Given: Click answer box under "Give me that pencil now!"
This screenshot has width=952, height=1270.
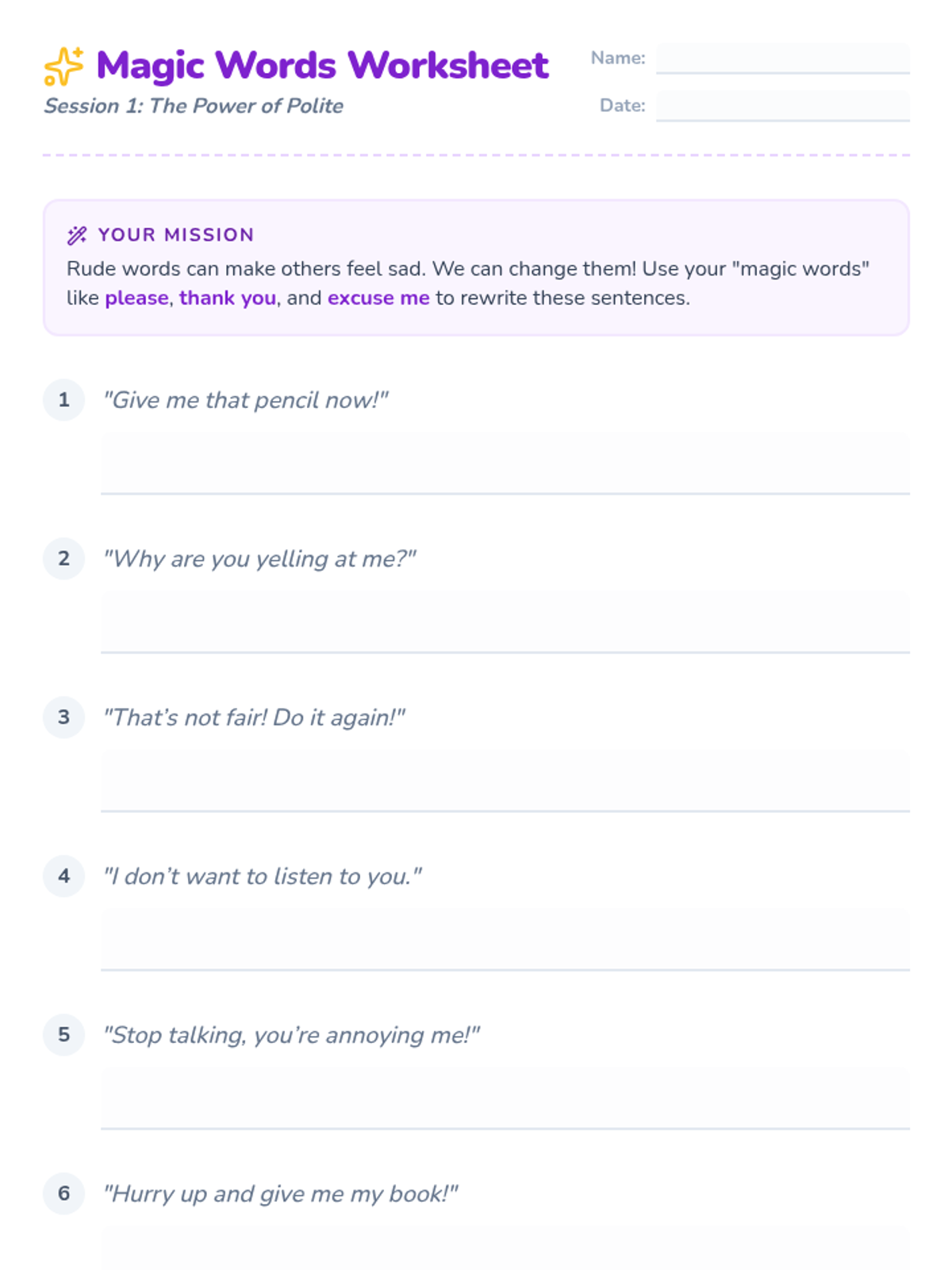Looking at the screenshot, I should [505, 464].
